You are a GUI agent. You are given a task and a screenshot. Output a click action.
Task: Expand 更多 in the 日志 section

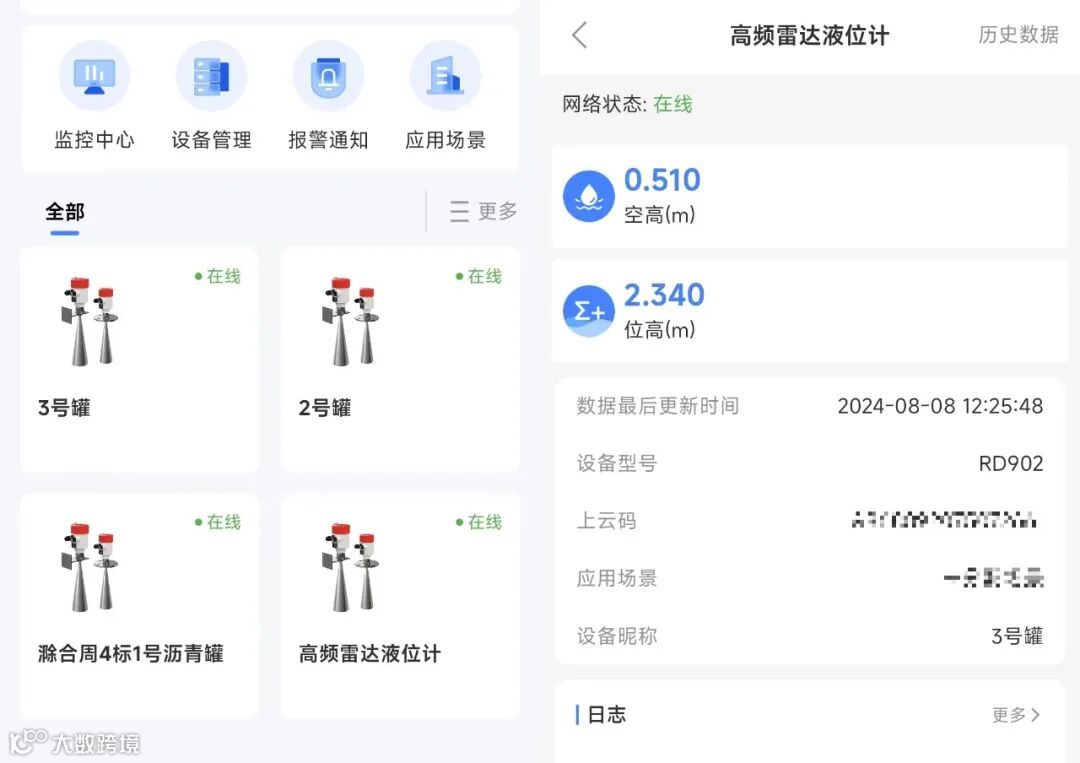tap(1016, 715)
